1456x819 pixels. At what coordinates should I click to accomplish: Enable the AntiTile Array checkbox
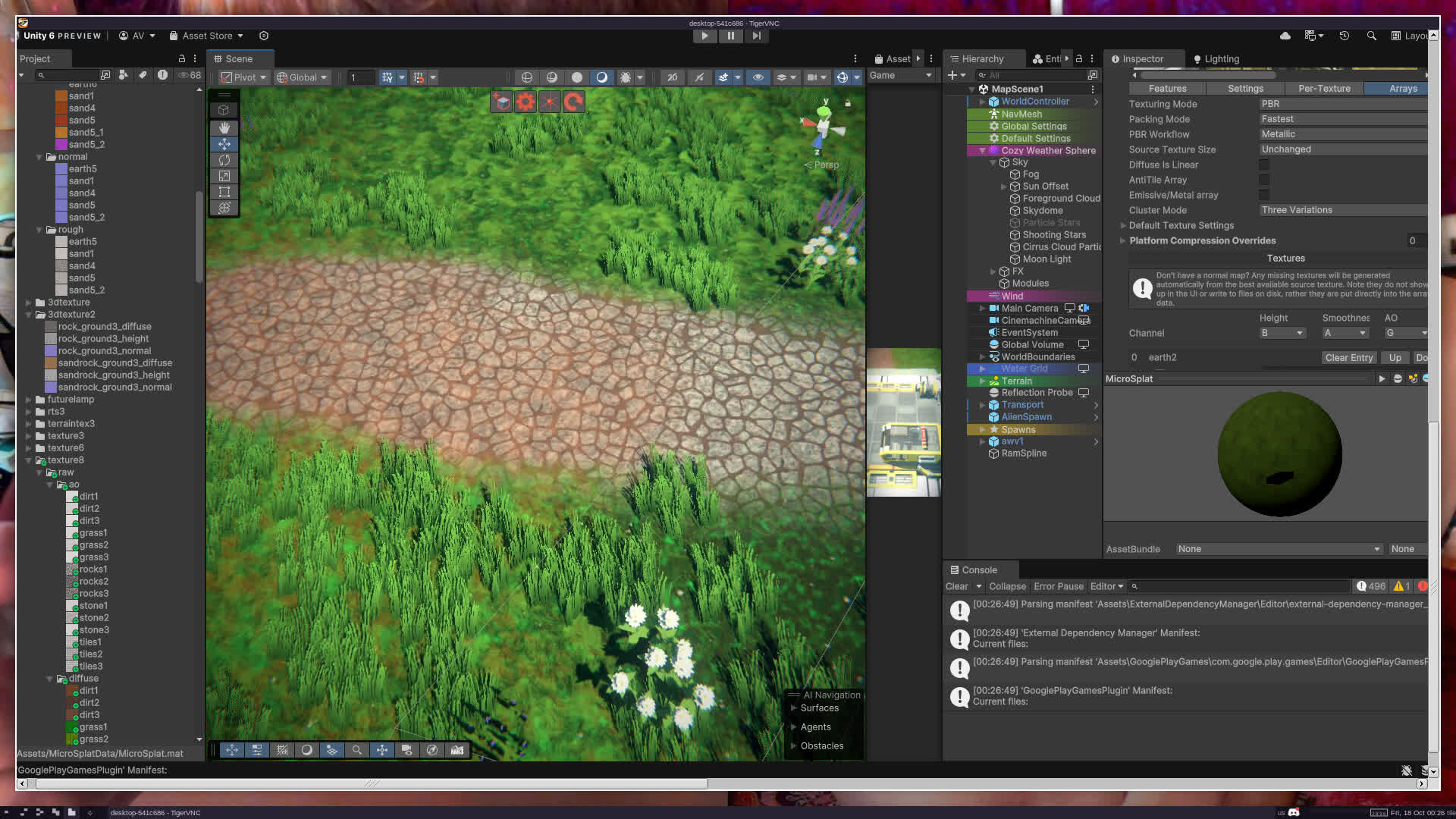click(x=1264, y=180)
